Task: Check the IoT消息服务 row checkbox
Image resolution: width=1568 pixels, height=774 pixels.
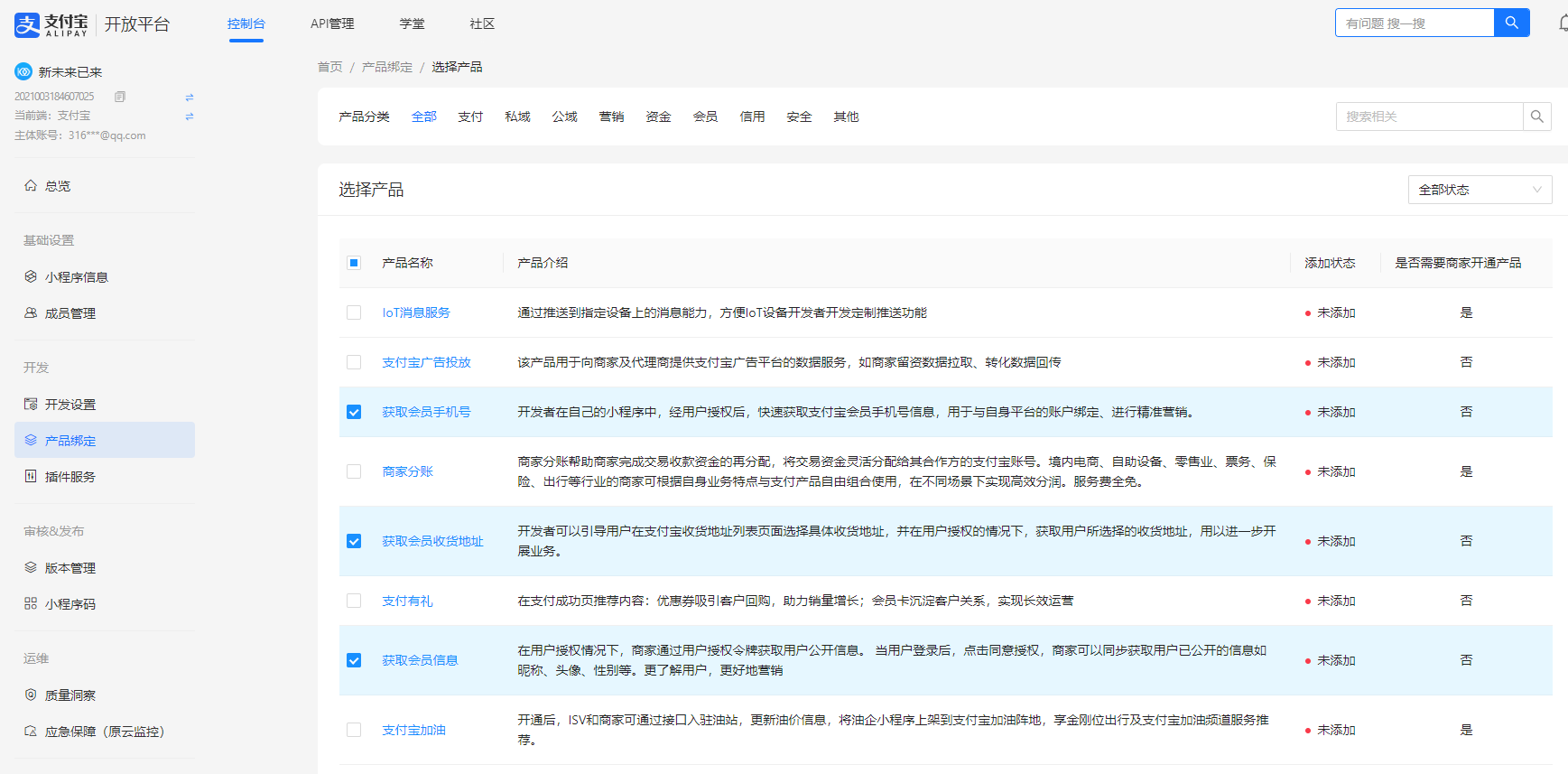Action: (x=354, y=312)
